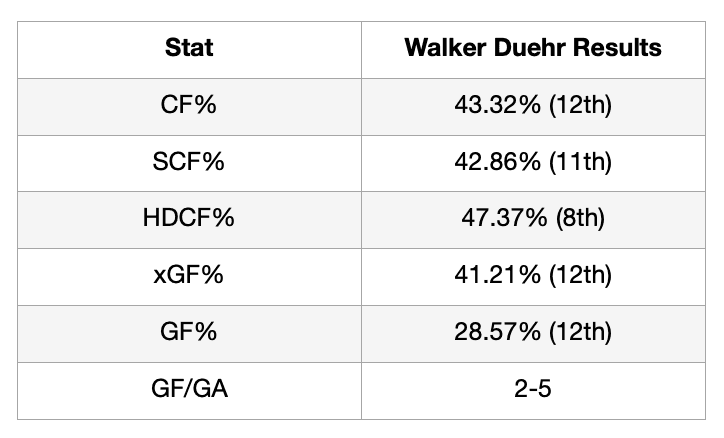Select the GF% stat label
The width and height of the screenshot is (724, 438).
pos(188,329)
